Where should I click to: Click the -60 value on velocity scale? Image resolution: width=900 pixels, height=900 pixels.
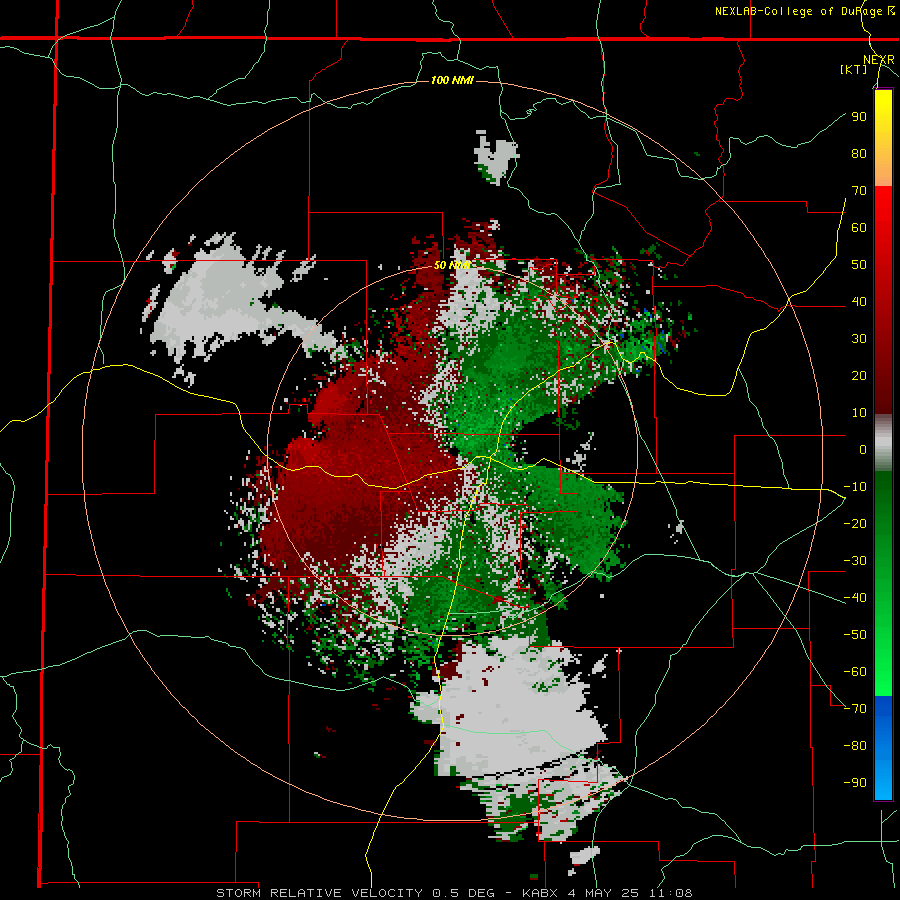(855, 672)
